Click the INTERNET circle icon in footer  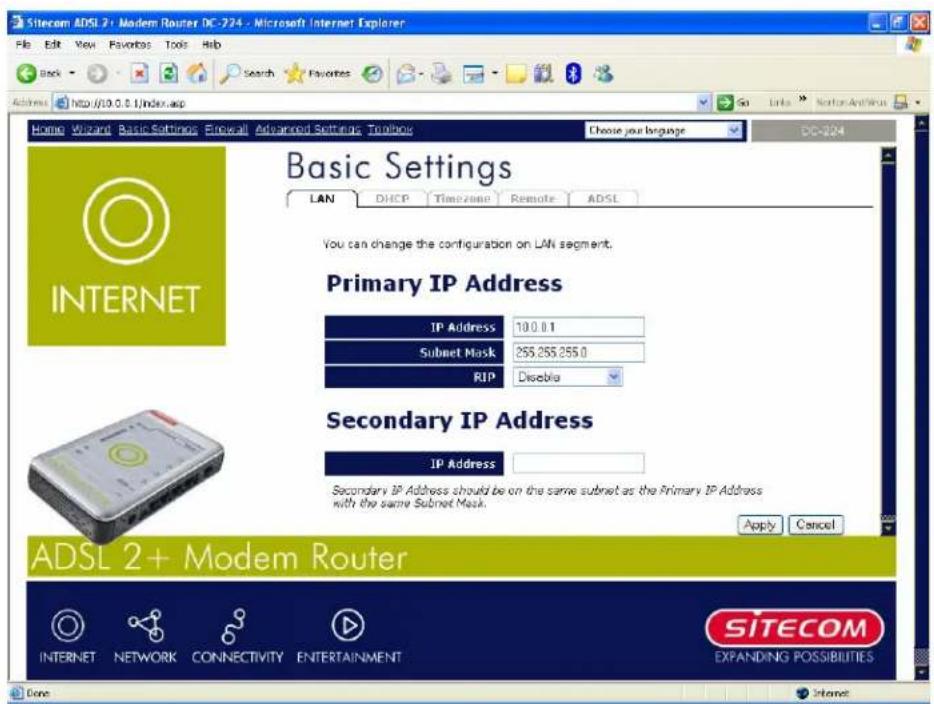click(x=67, y=625)
